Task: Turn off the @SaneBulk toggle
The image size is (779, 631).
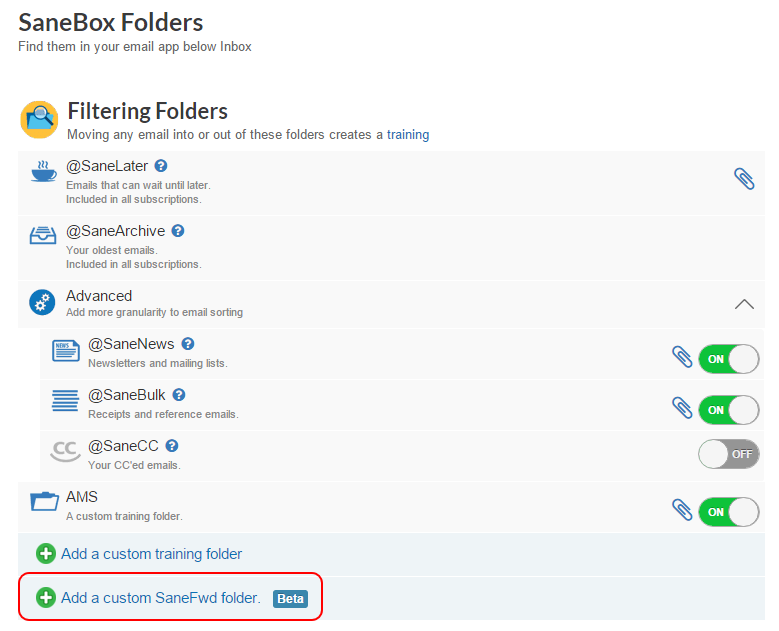Action: tap(728, 410)
